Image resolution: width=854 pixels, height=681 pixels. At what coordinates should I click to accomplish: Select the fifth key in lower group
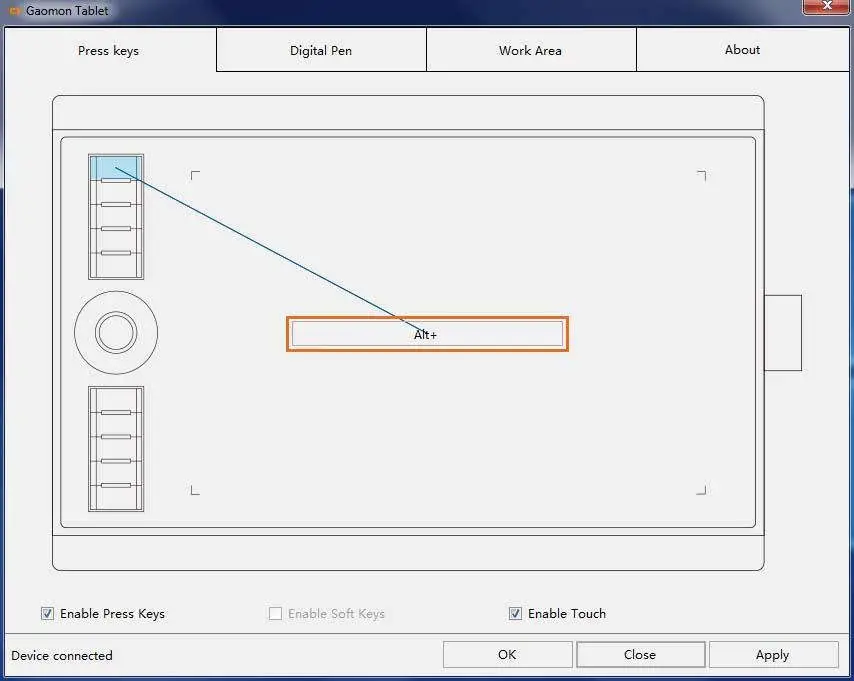click(x=116, y=497)
